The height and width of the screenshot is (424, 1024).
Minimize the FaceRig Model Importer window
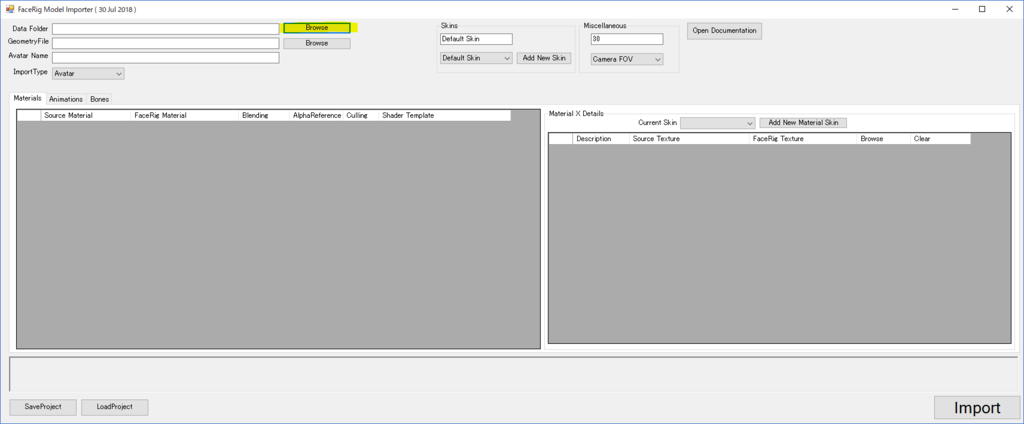tap(953, 10)
